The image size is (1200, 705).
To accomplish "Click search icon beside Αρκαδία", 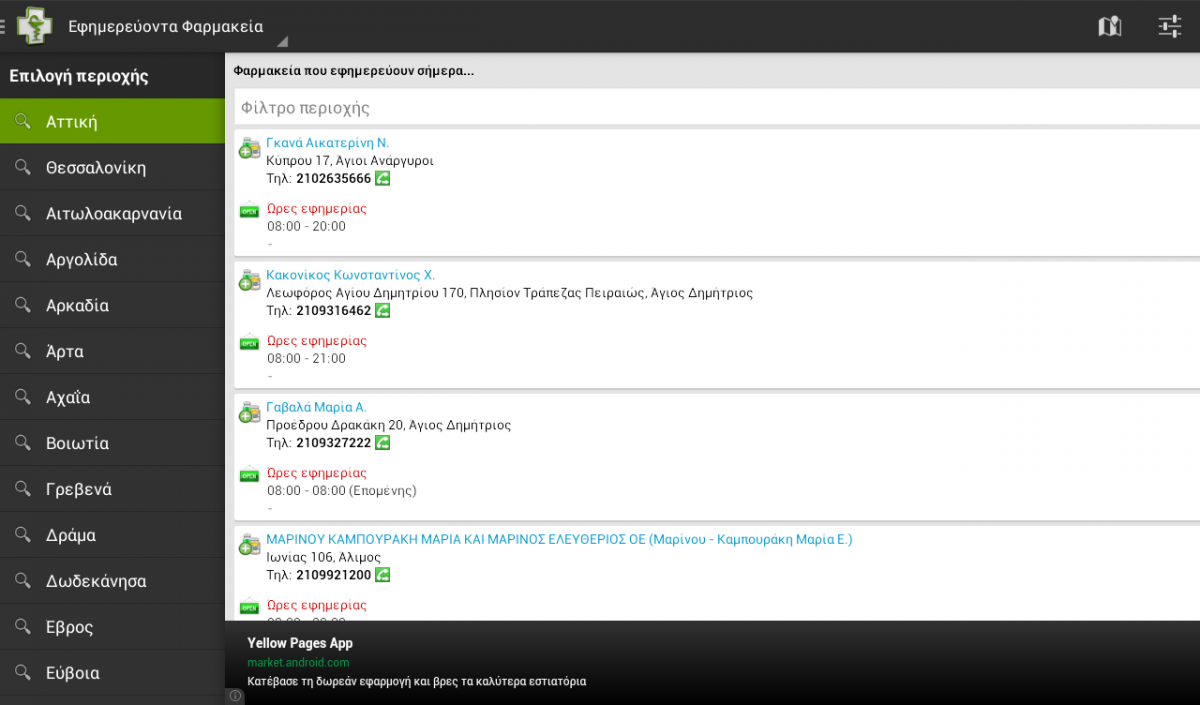I will click(23, 305).
